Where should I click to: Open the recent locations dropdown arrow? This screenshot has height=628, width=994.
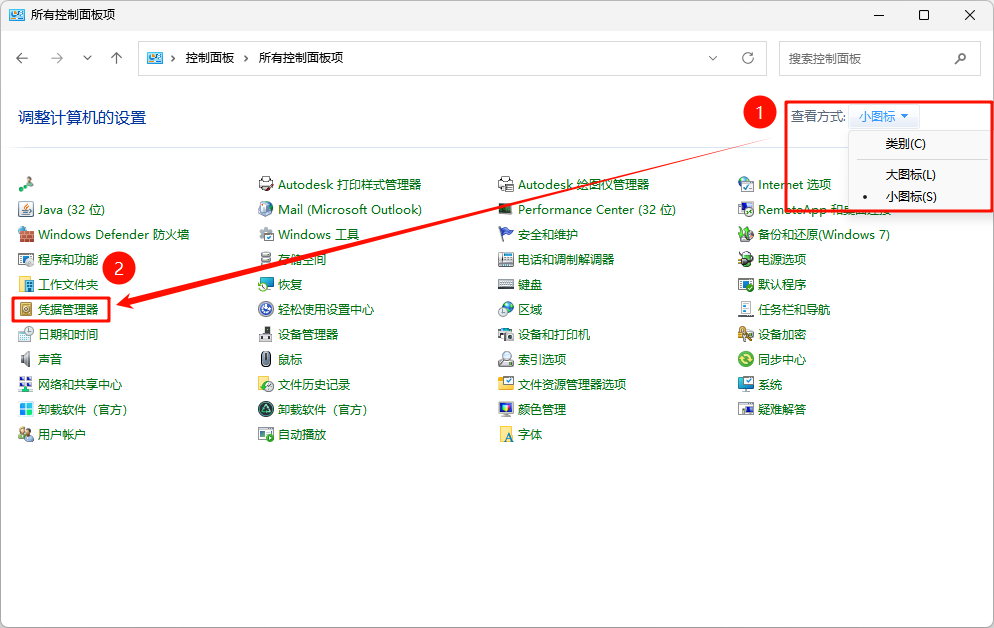click(x=88, y=58)
